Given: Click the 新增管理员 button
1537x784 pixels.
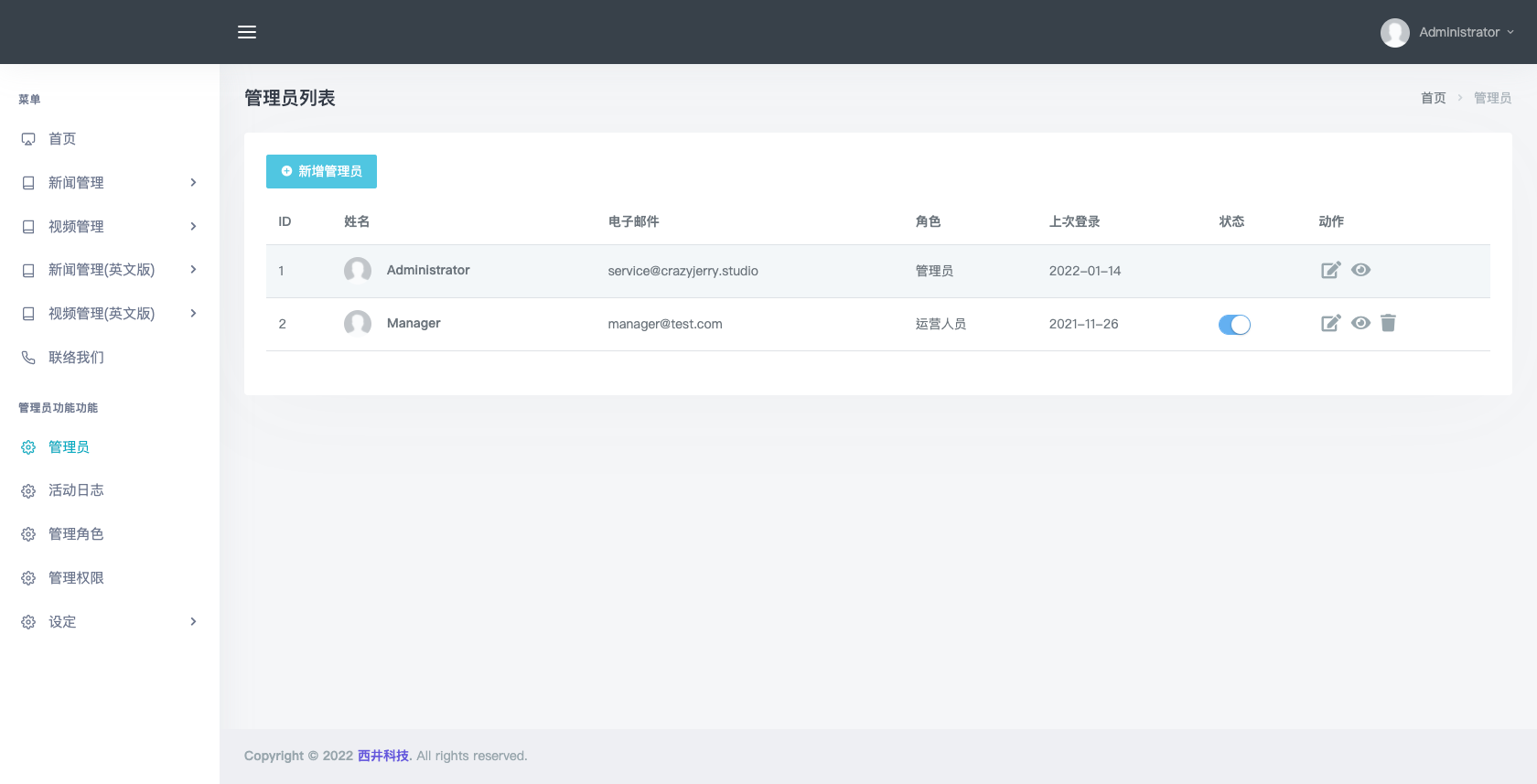Looking at the screenshot, I should [321, 171].
